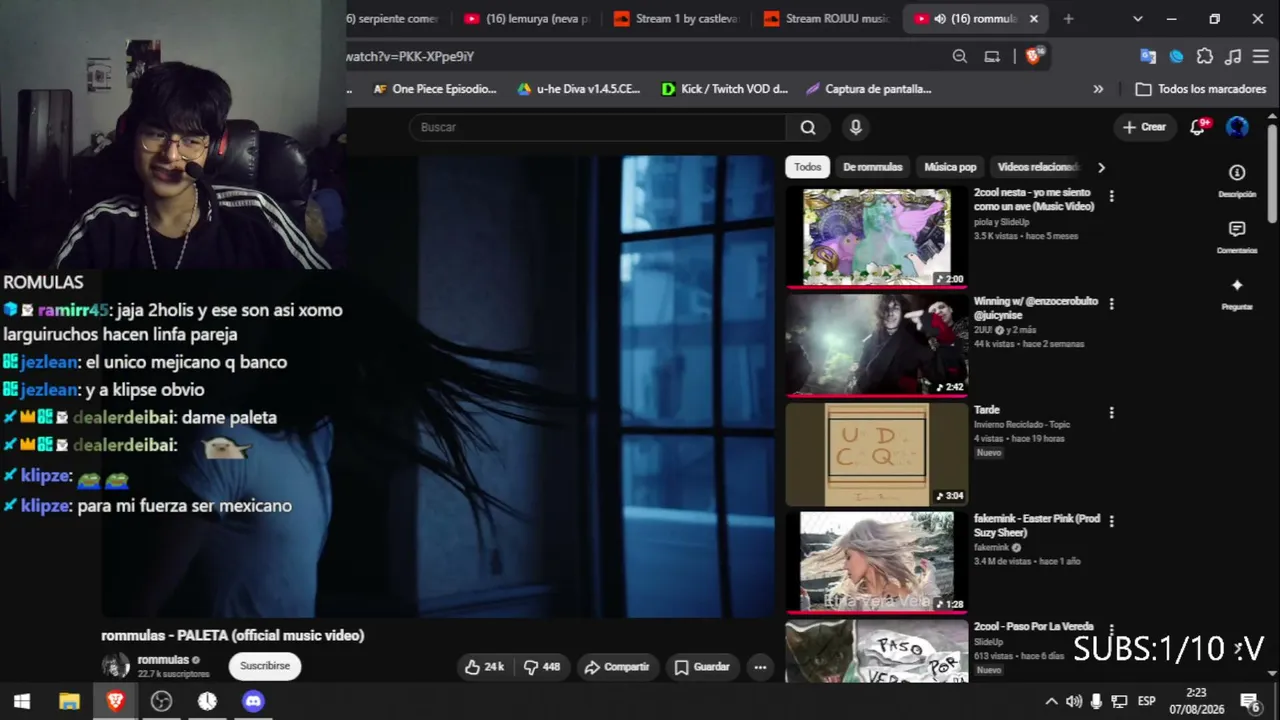Click the blue circular extension icon in the toolbar
Image resolution: width=1280 pixels, height=720 pixels.
click(1177, 56)
